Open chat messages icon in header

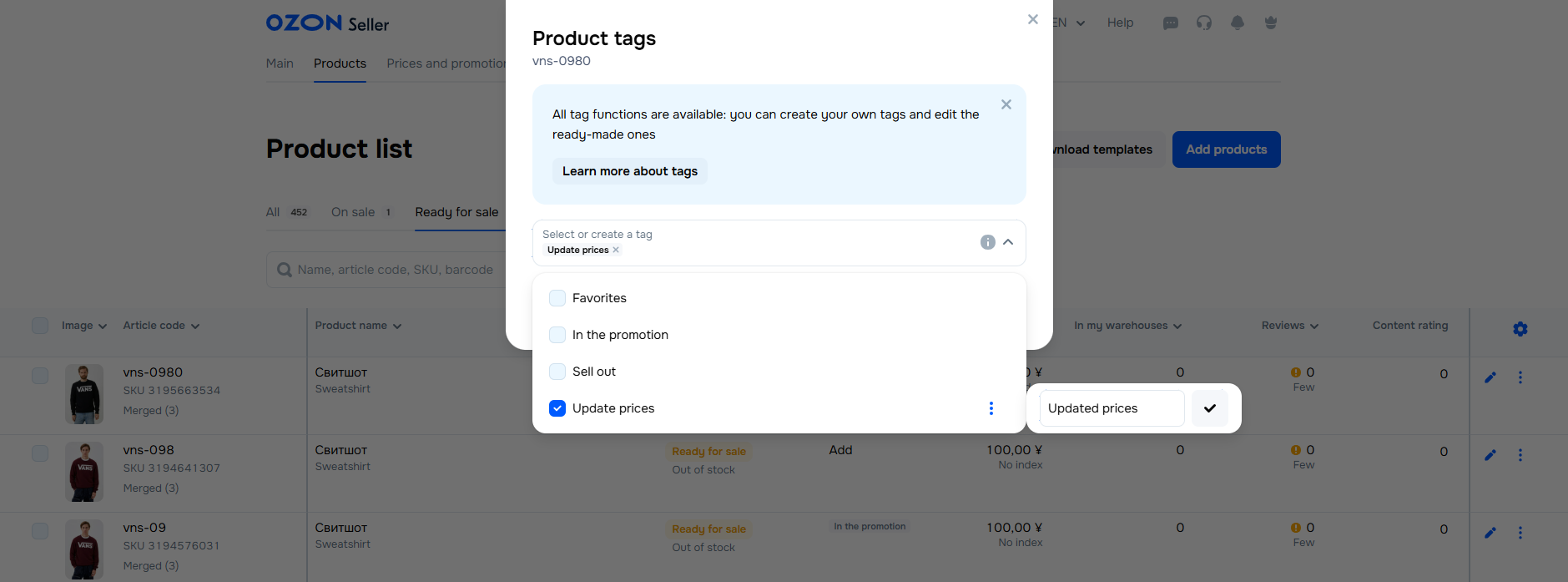pyautogui.click(x=1170, y=23)
